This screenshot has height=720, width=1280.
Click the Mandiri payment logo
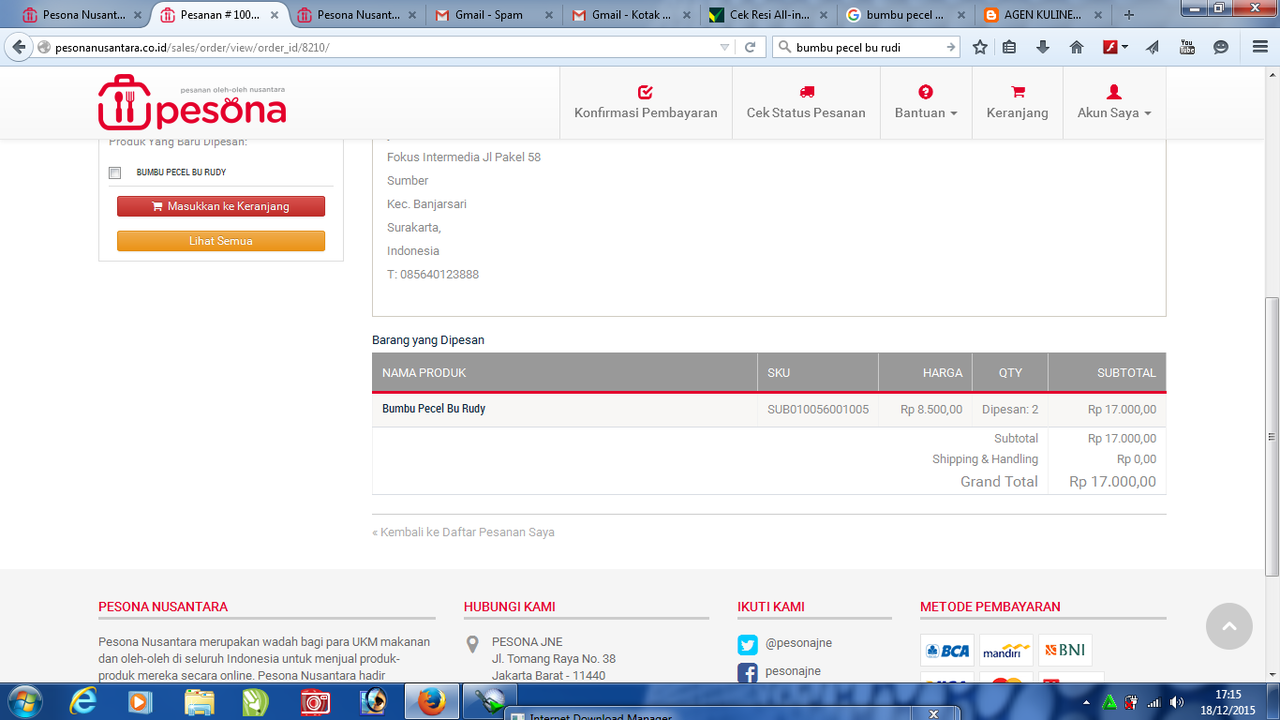(1006, 650)
